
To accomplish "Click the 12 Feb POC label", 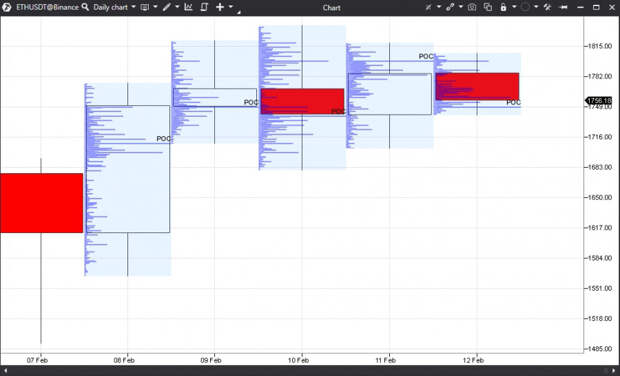I will click(514, 102).
